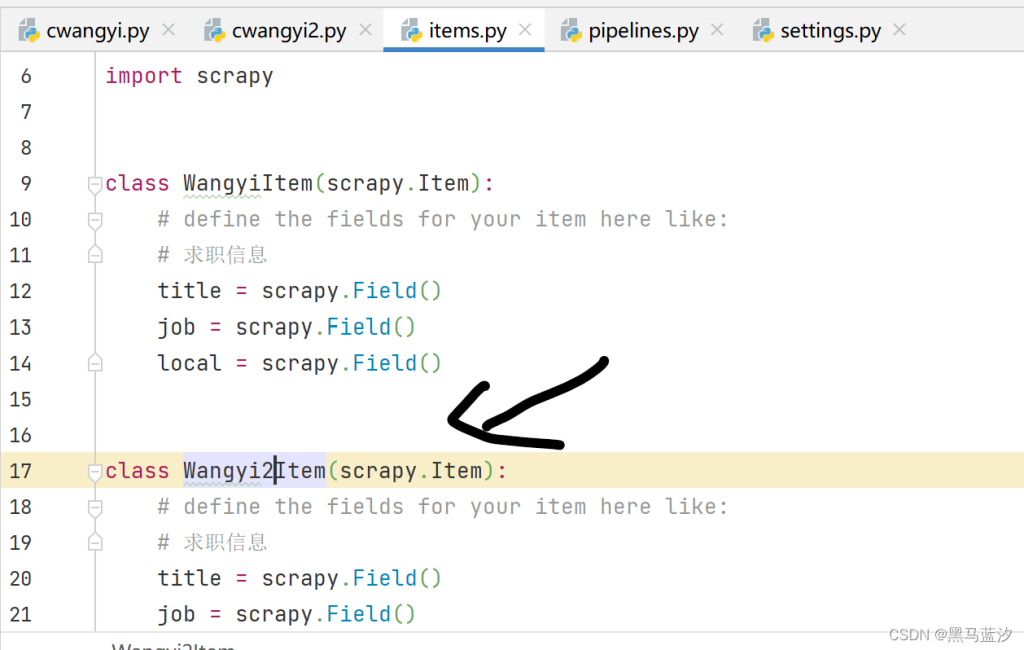Screen dimensions: 1024x650
Task: Open the settings.py tab
Action: [830, 31]
